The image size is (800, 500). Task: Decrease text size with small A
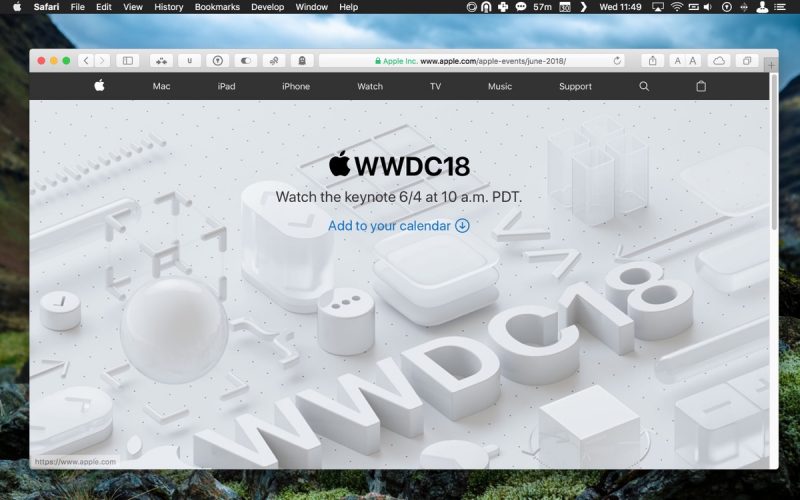tap(677, 61)
